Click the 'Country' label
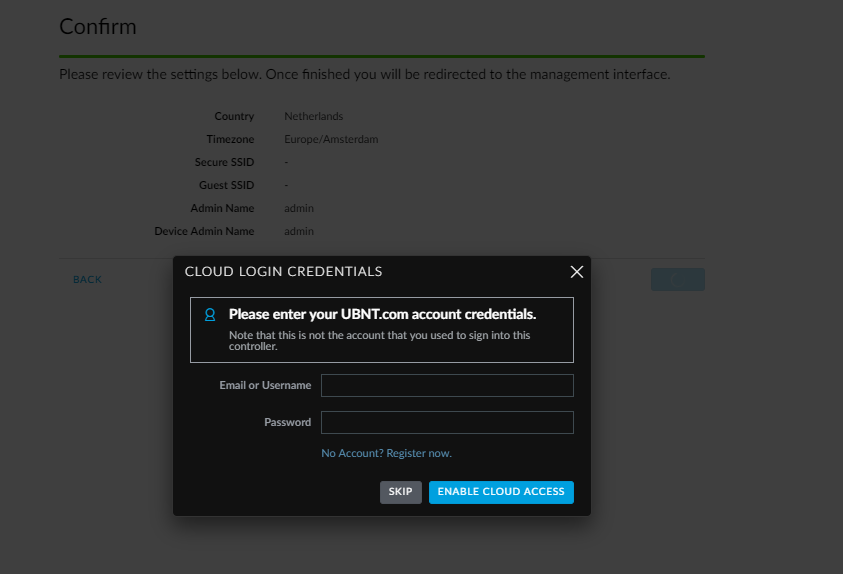This screenshot has height=574, width=843. [x=234, y=116]
